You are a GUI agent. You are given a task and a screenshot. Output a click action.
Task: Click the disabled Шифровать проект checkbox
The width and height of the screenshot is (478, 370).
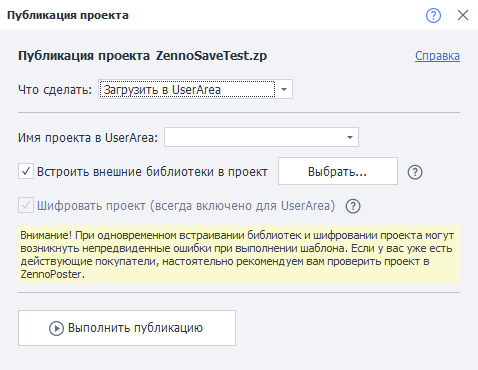26,205
